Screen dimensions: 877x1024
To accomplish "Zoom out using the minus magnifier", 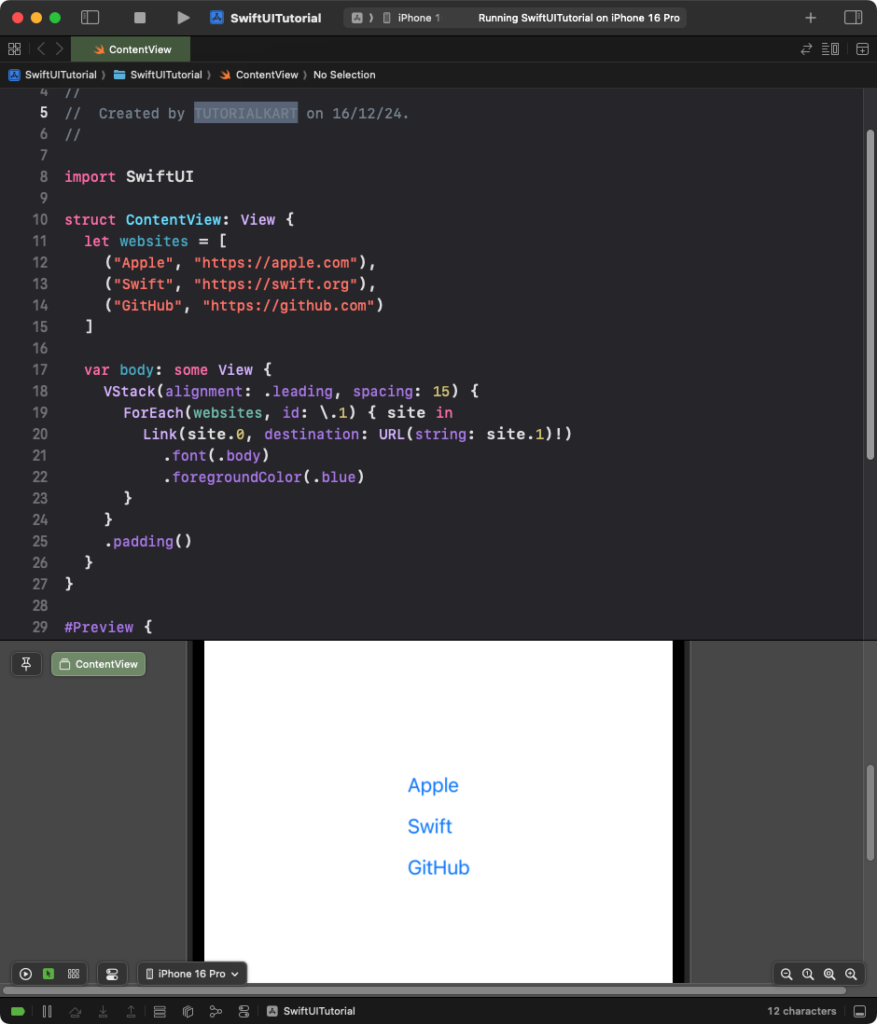I will (x=787, y=973).
